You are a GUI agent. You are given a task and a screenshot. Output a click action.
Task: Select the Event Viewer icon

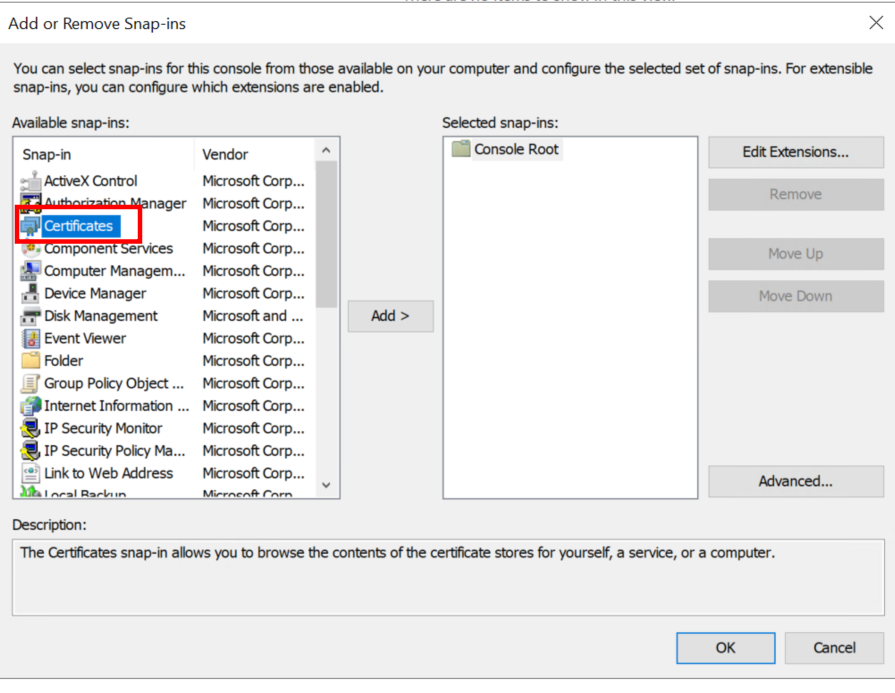click(x=30, y=339)
